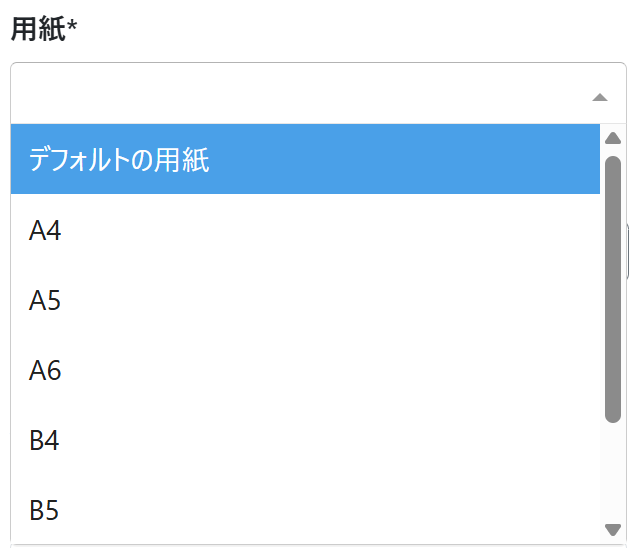Screen dimensions: 633x548
Task: Select A6 in the dropdown list
Action: 305,371
